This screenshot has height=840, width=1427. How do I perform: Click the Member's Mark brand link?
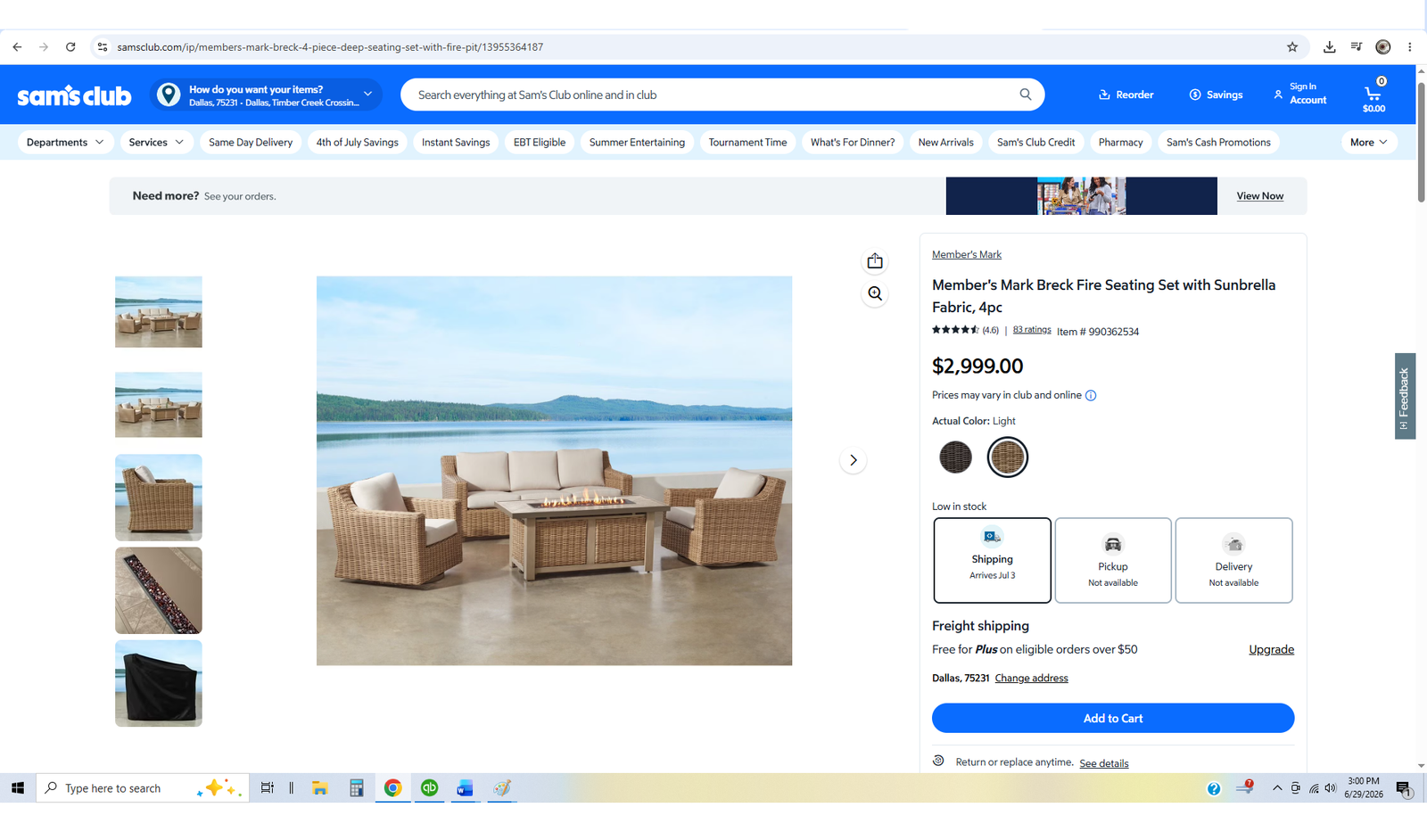967,255
